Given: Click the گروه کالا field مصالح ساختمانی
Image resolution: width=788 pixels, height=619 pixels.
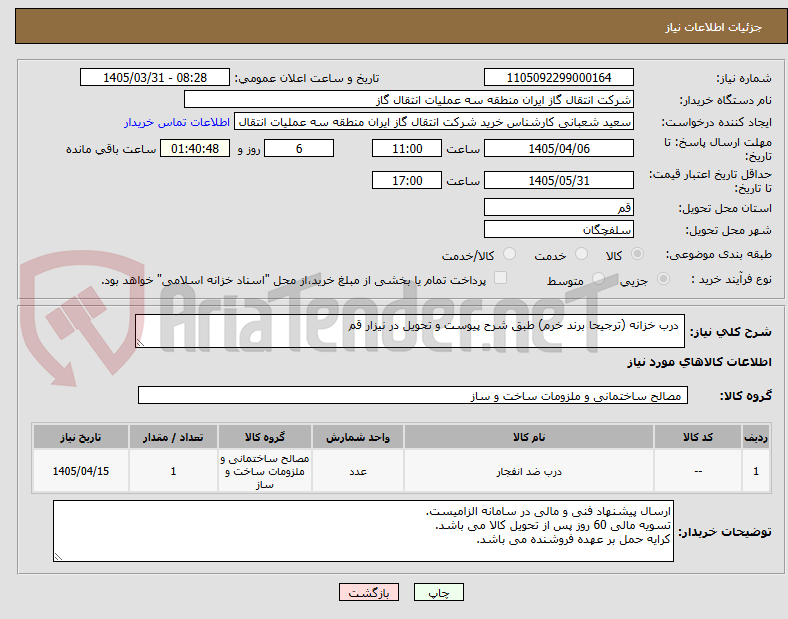Looking at the screenshot, I should tap(413, 395).
